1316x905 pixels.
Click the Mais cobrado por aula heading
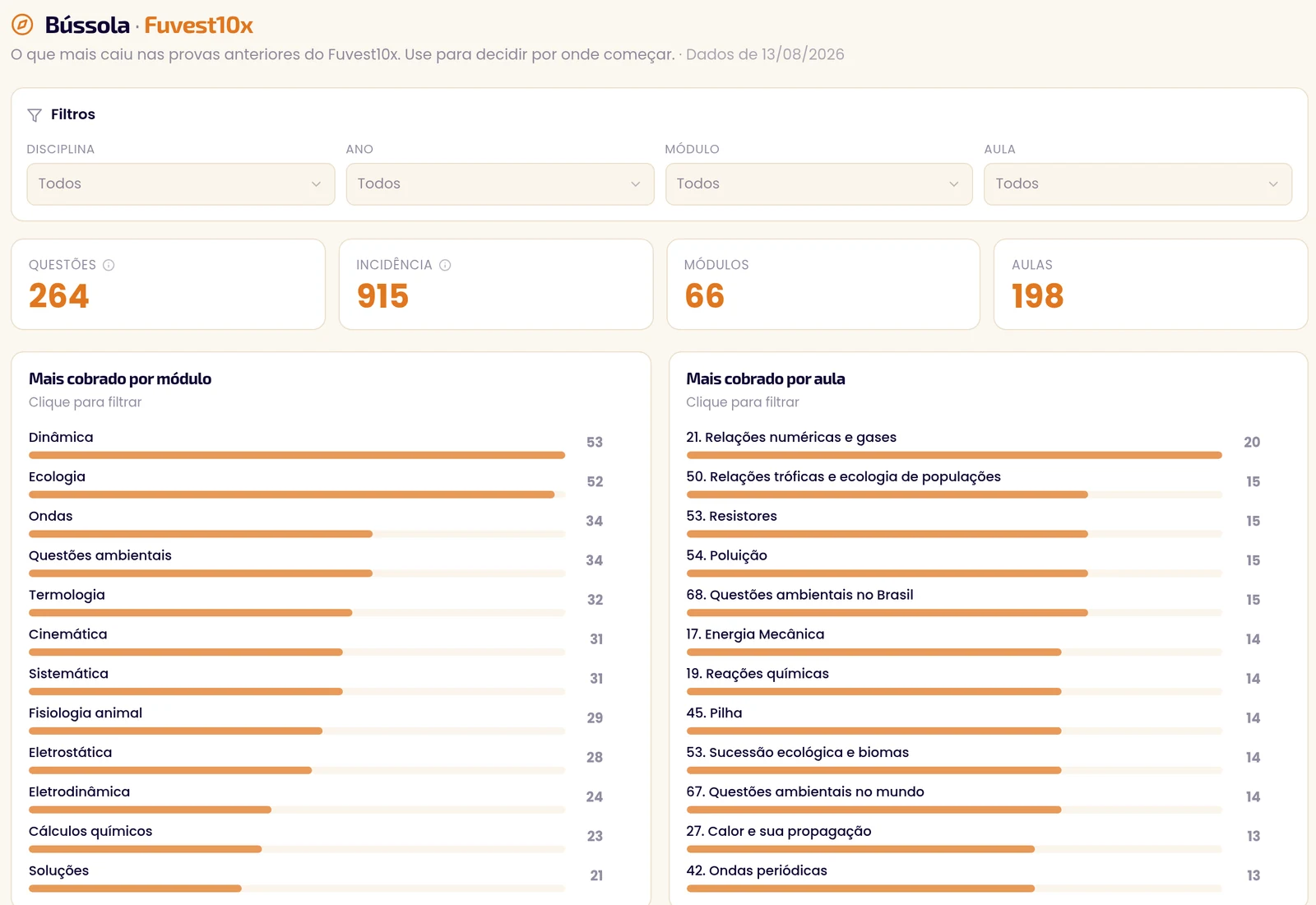(766, 379)
